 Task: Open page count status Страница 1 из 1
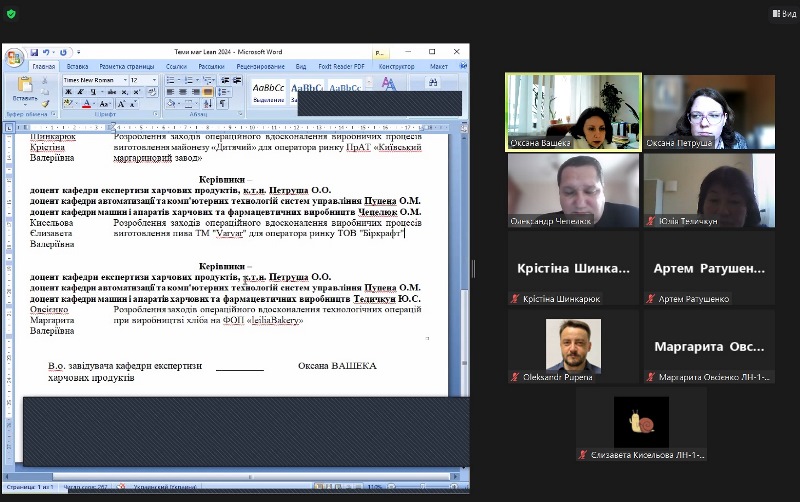point(30,487)
